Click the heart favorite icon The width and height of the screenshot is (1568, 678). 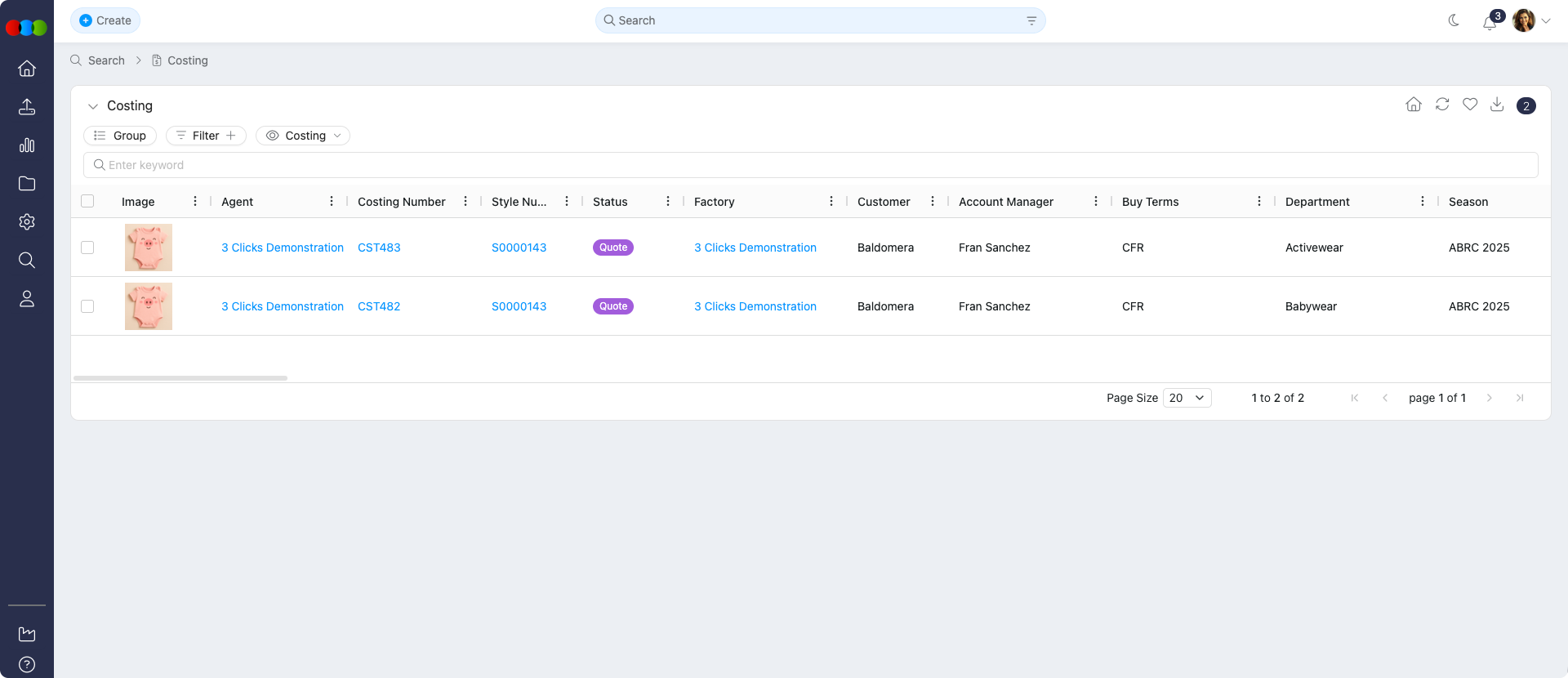pos(1470,105)
